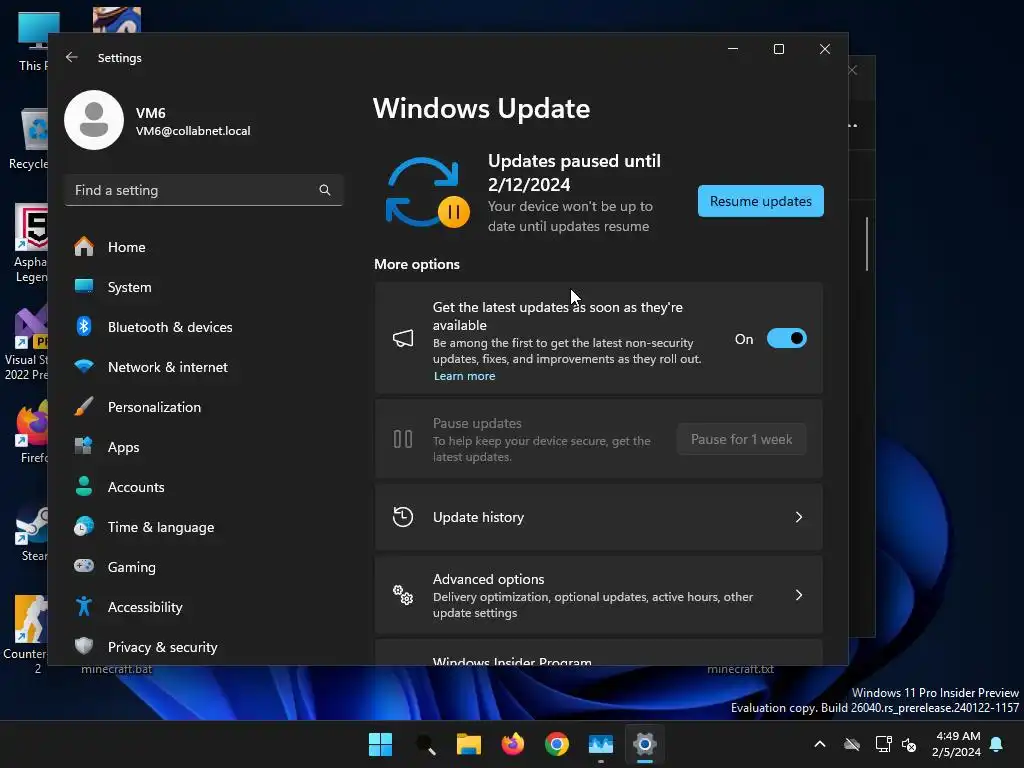Click the Windows Insider Program row
The image size is (1024, 768).
(598, 653)
